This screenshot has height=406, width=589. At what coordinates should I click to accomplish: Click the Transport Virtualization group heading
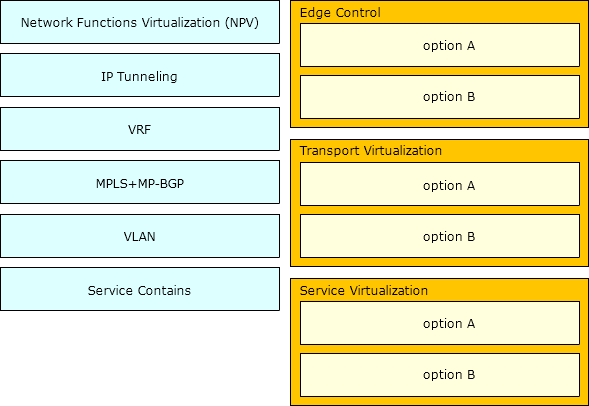370,151
